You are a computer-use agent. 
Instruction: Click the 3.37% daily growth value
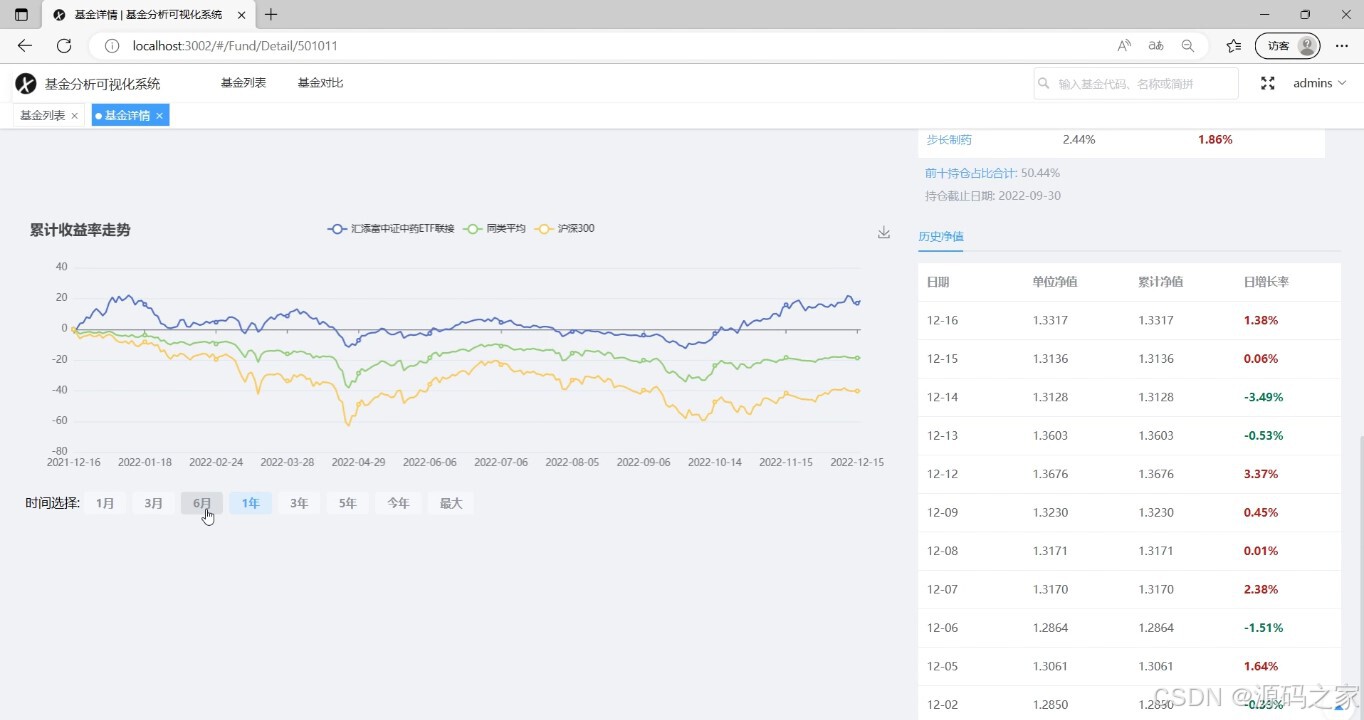pyautogui.click(x=1261, y=474)
